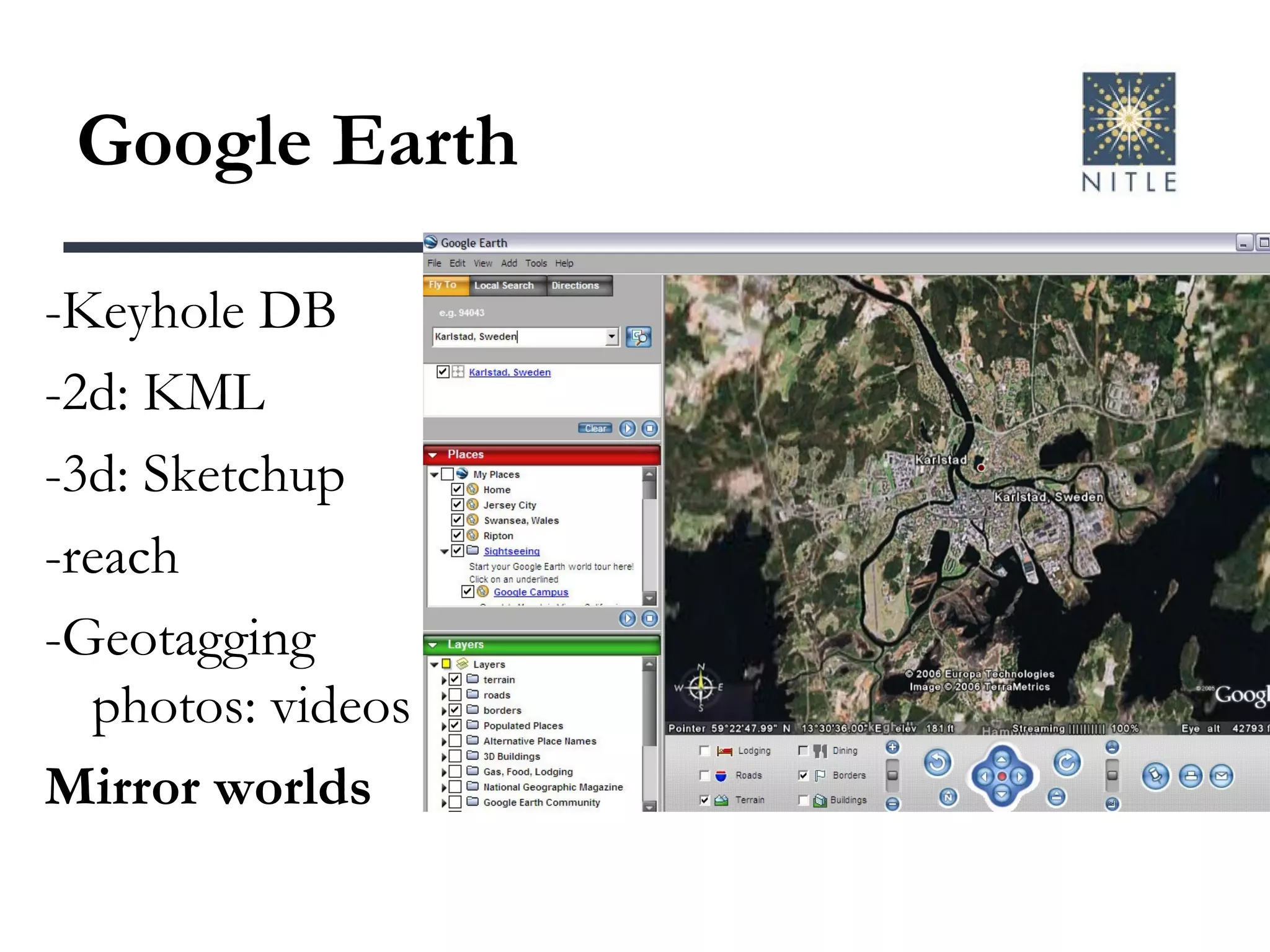Tilt the view up with top tilt button
The height and width of the screenshot is (952, 1270).
[1112, 747]
